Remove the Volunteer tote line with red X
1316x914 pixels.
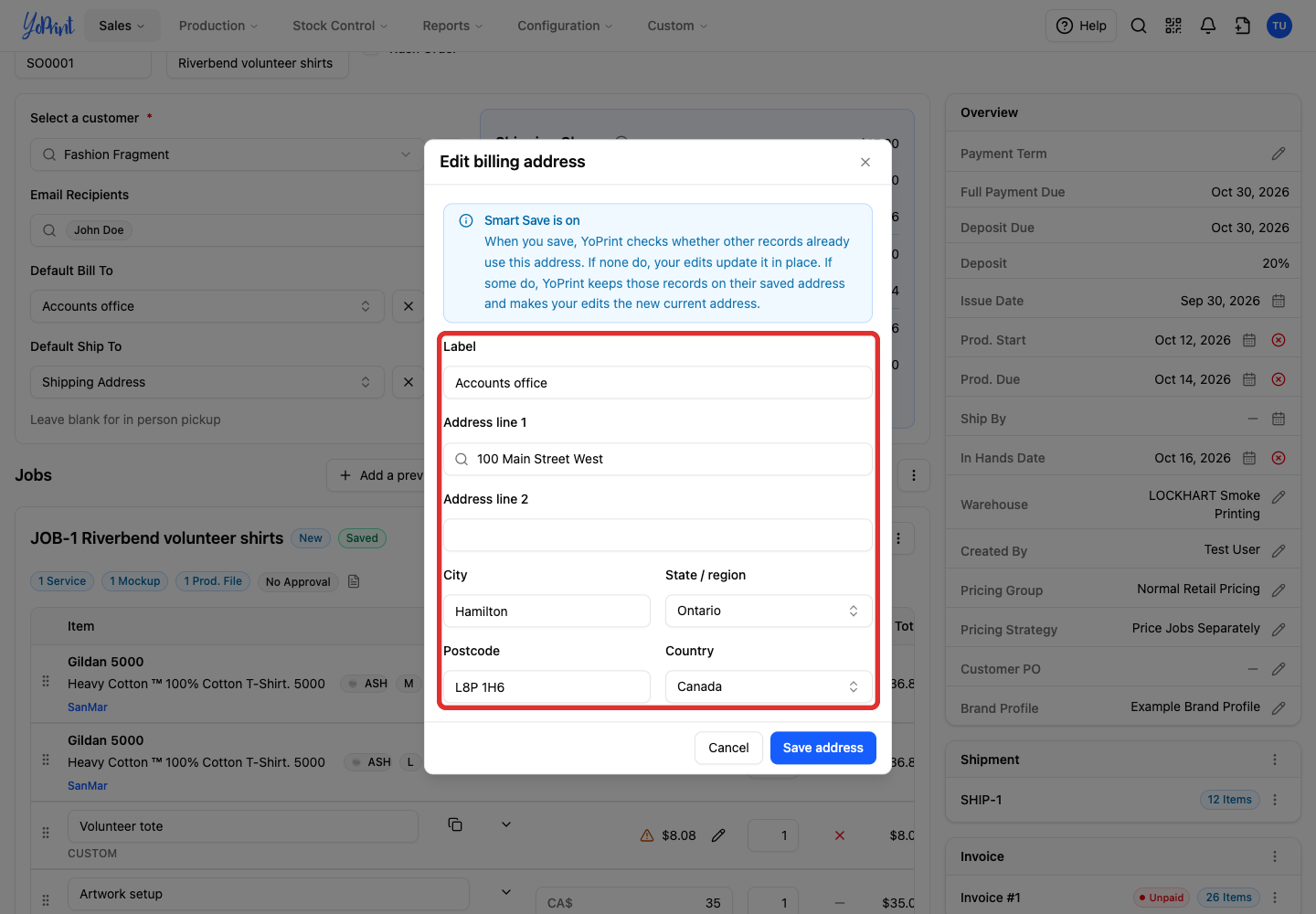[x=840, y=835]
